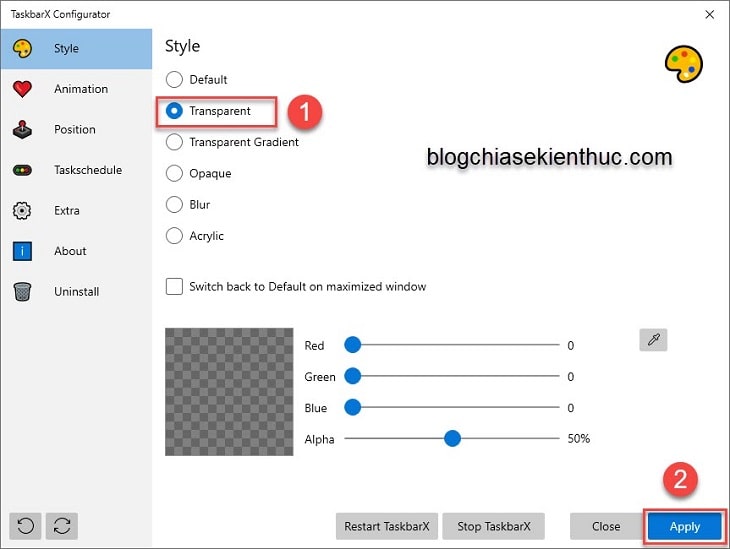This screenshot has width=730, height=549.
Task: Click the red heart Animation icon
Action: [22, 89]
